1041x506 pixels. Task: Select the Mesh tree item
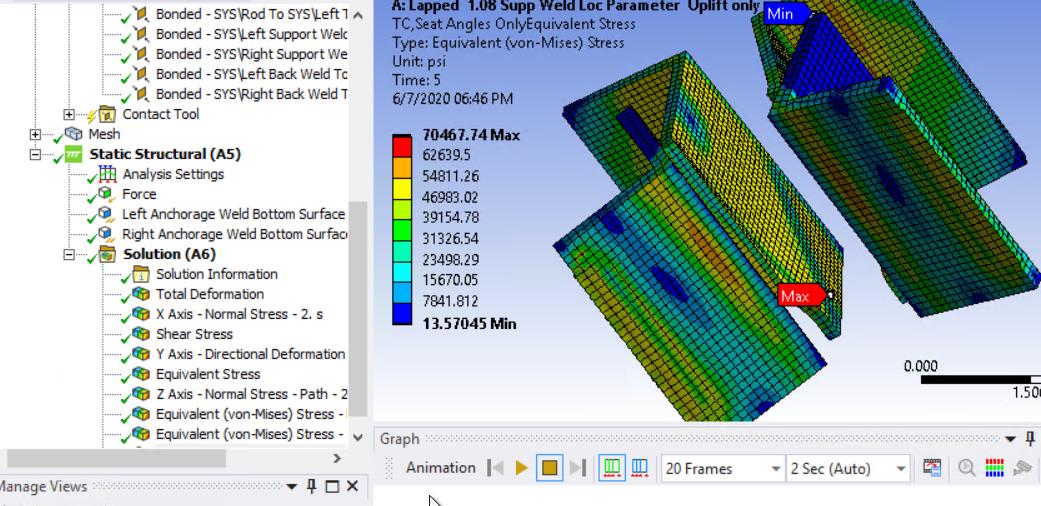click(104, 134)
